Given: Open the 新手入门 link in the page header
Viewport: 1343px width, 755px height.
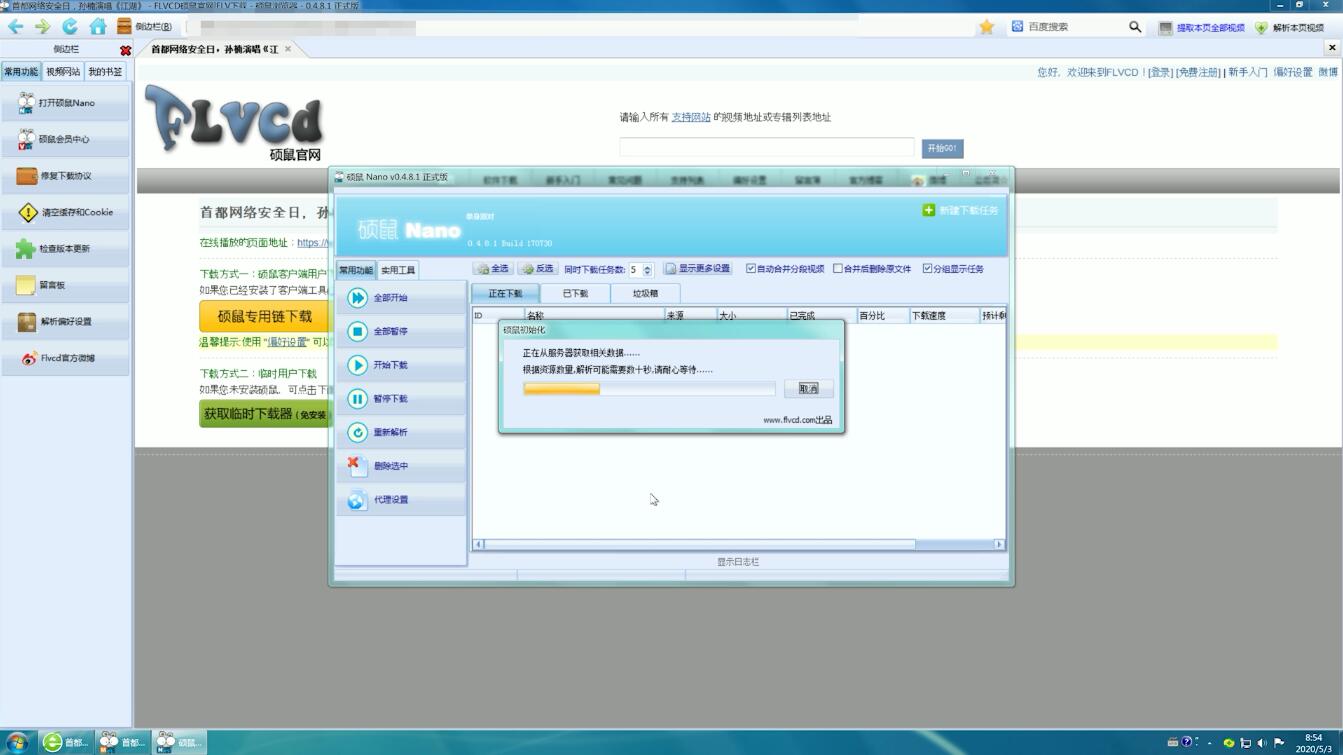Looking at the screenshot, I should [x=1248, y=72].
